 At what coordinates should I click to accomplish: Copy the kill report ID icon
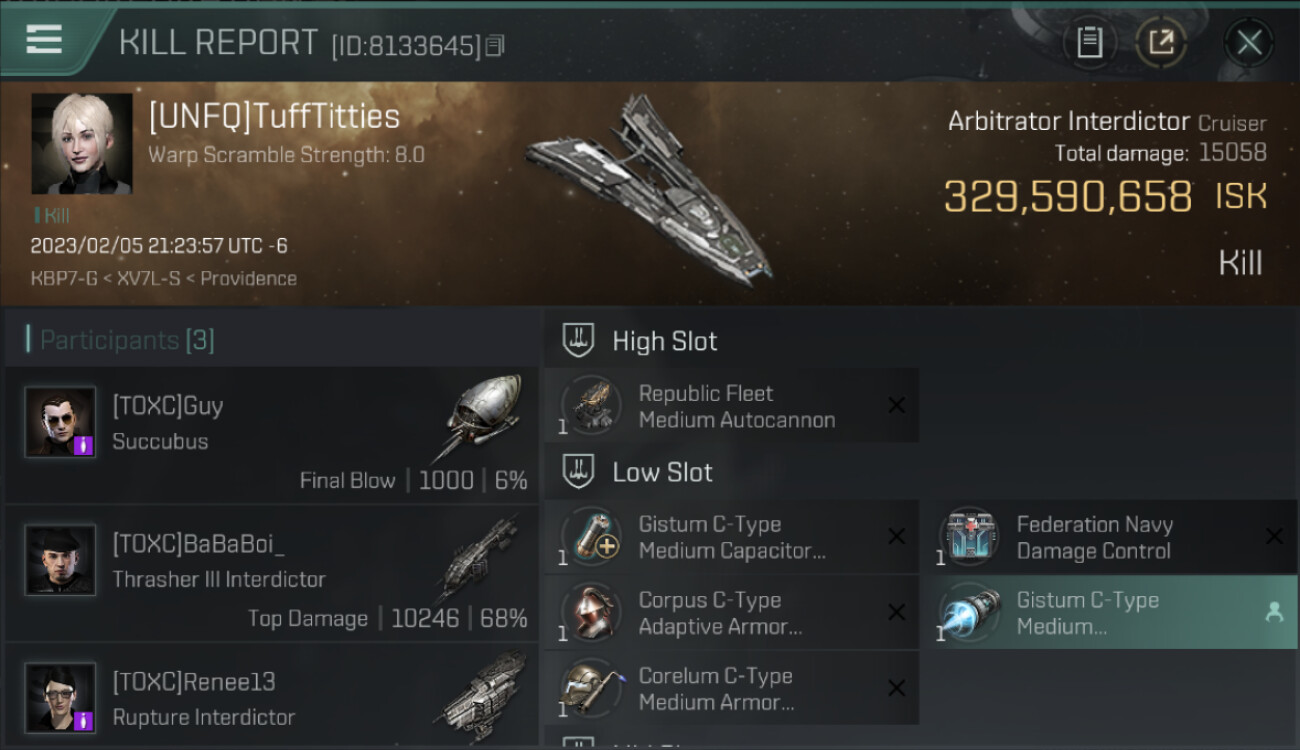tap(495, 45)
